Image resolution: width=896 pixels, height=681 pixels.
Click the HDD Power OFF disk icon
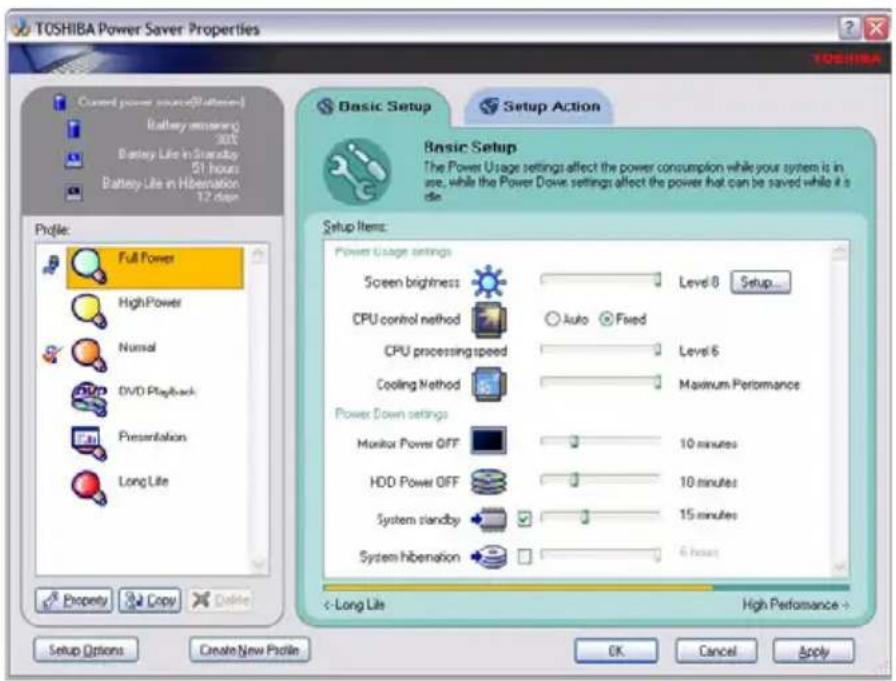[x=489, y=482]
